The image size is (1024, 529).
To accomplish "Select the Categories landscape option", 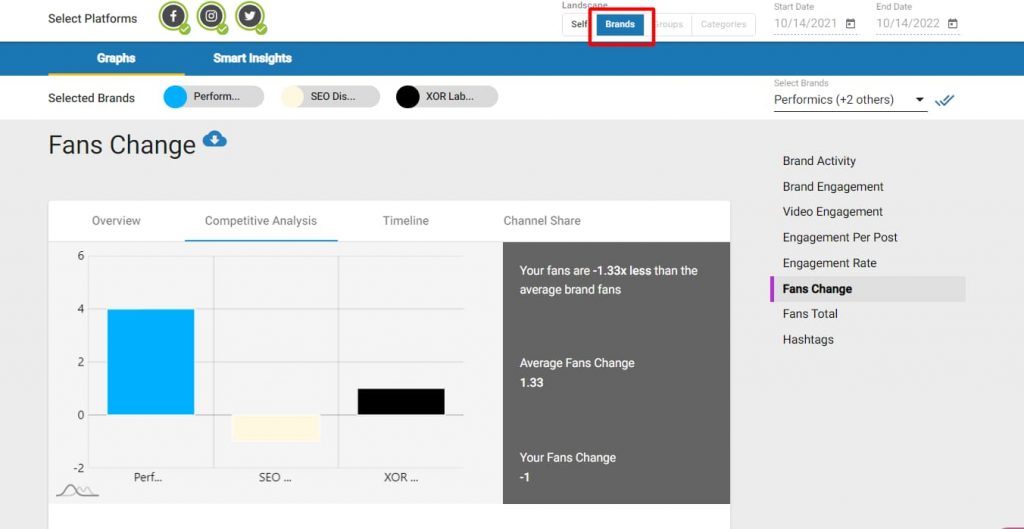I will [x=723, y=24].
